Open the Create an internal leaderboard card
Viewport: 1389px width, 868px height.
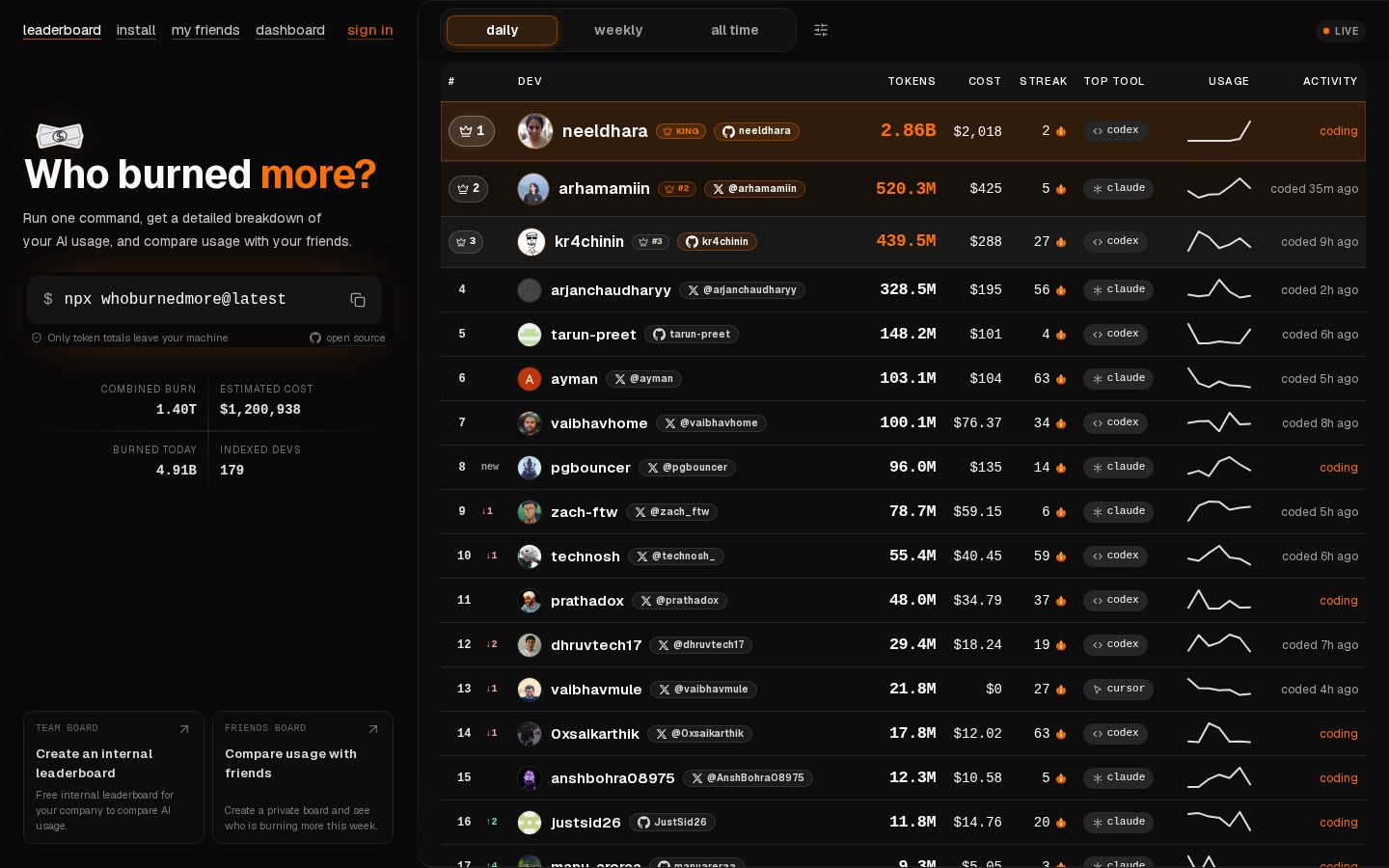114,777
